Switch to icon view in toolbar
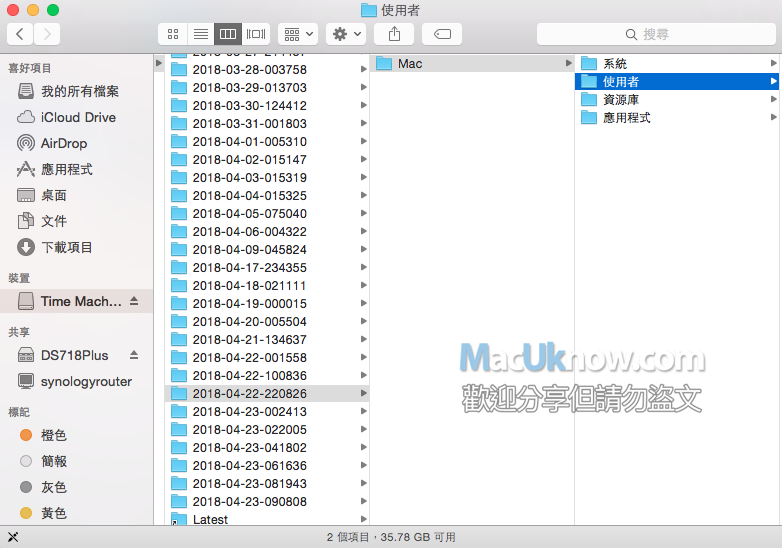Screen dimensions: 782x548 coord(173,34)
